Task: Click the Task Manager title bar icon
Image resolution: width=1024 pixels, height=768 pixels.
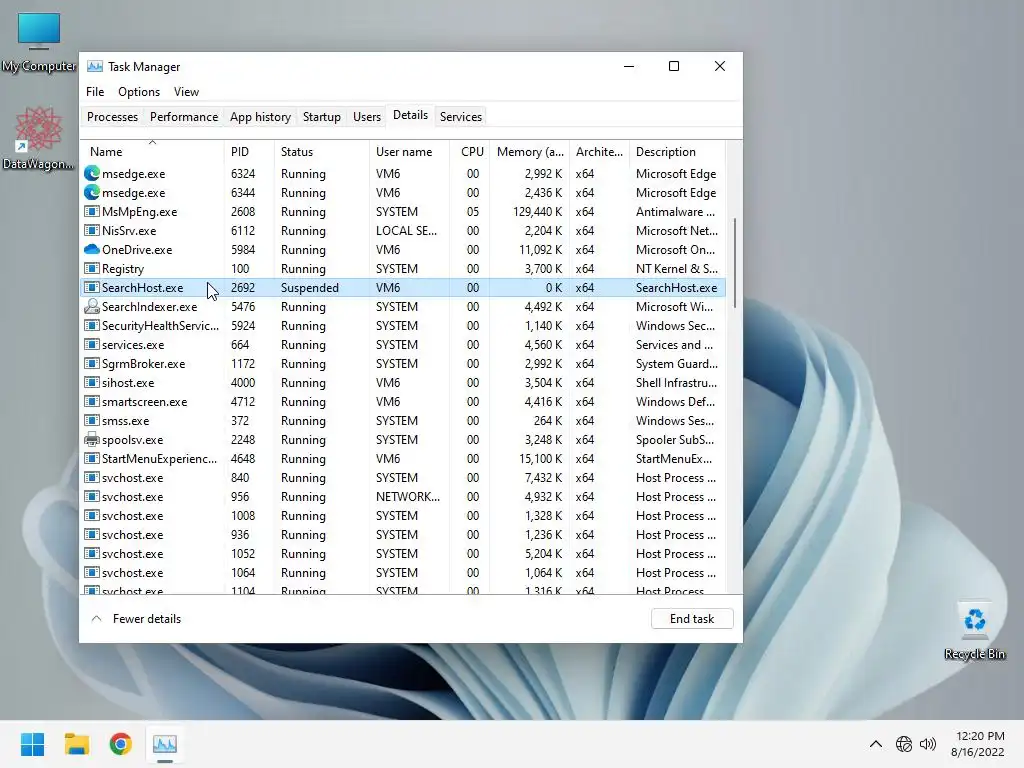Action: [95, 67]
